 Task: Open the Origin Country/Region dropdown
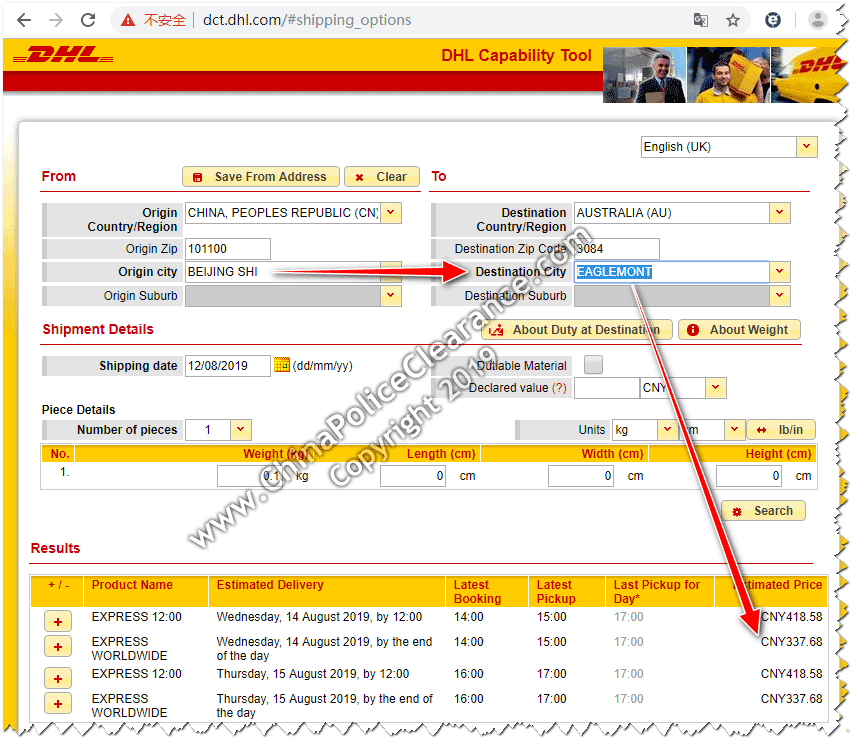click(391, 213)
